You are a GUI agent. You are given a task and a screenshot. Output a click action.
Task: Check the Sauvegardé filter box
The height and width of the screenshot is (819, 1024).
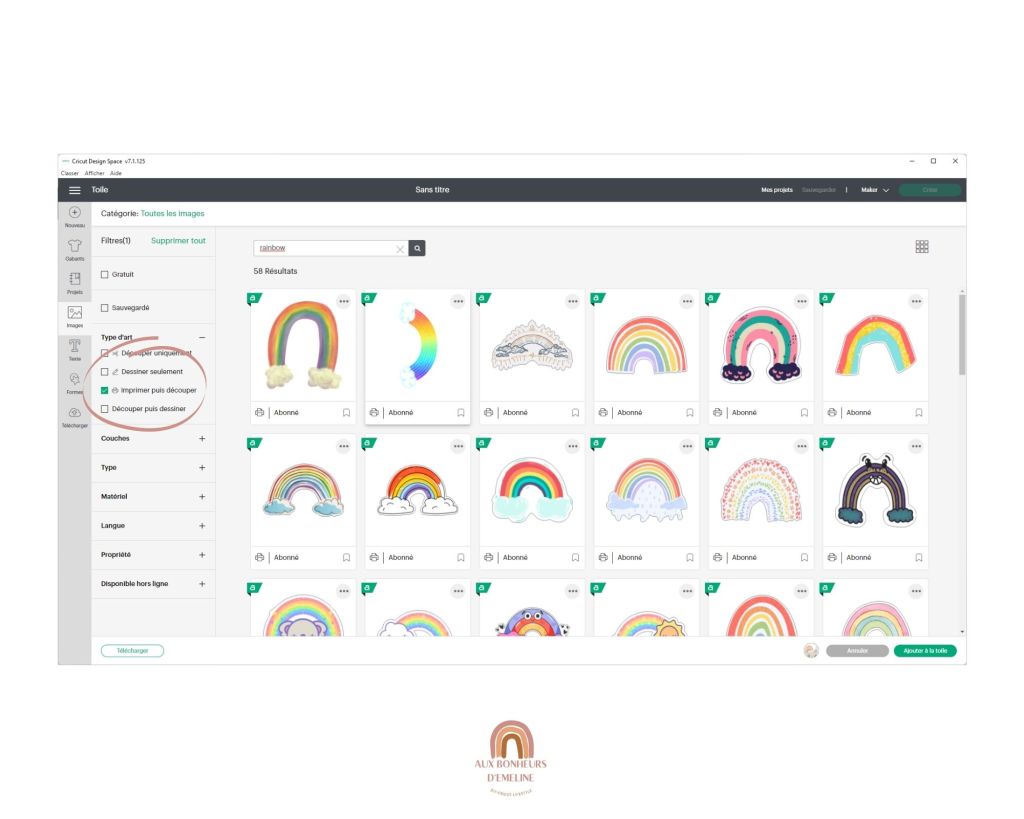105,308
